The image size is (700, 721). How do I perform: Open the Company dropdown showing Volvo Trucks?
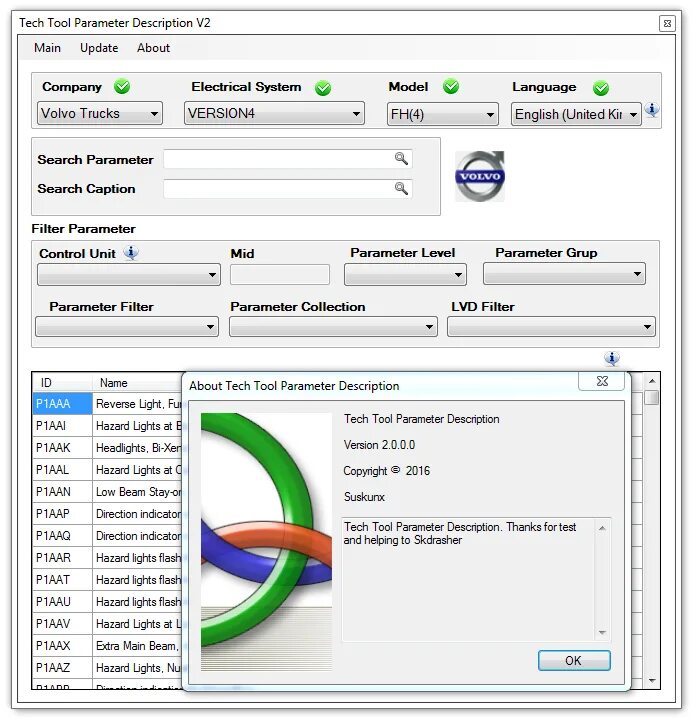tap(100, 113)
